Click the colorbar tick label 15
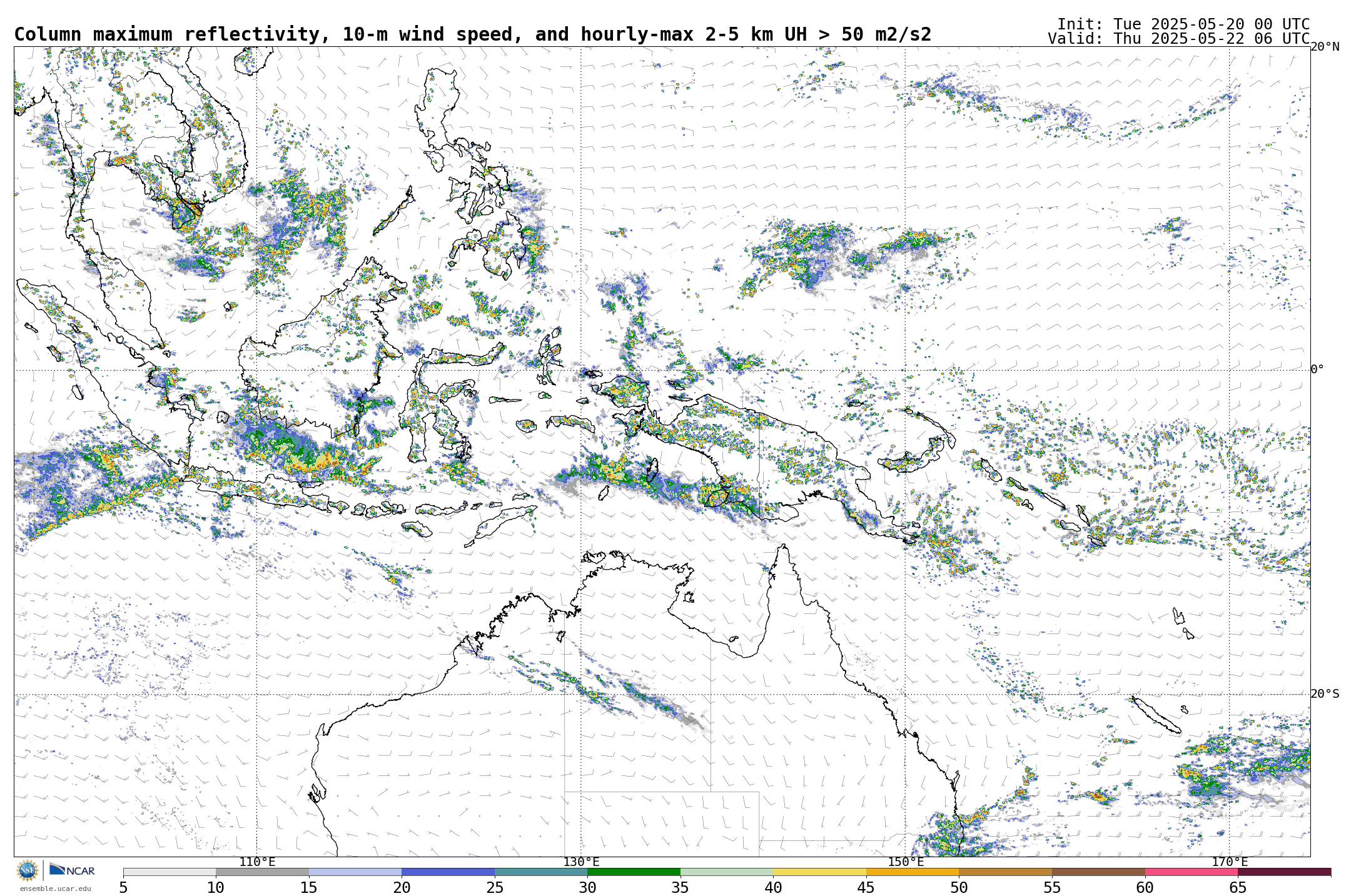Image resolution: width=1351 pixels, height=896 pixels. pyautogui.click(x=309, y=888)
